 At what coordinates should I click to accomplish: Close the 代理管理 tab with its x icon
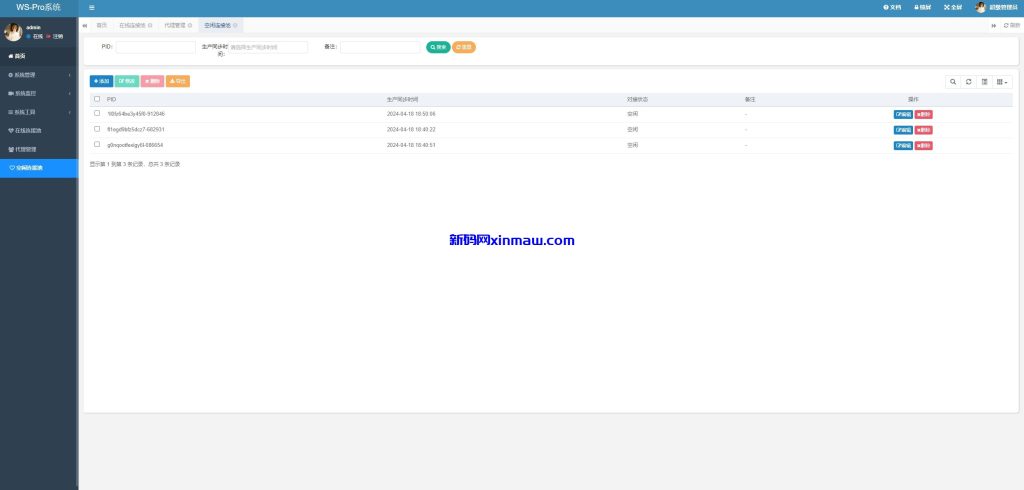(190, 25)
